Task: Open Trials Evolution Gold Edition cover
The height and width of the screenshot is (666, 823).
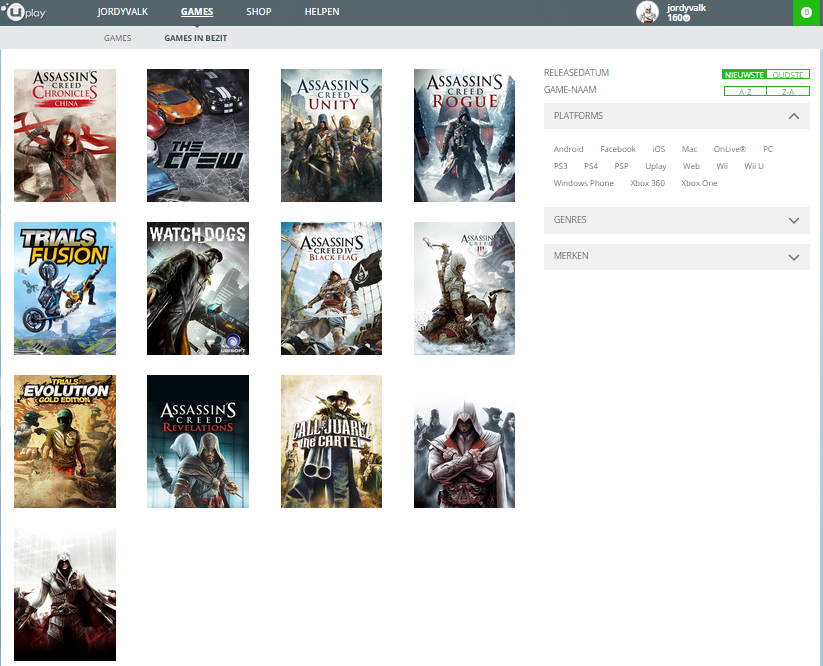Action: pyautogui.click(x=65, y=441)
